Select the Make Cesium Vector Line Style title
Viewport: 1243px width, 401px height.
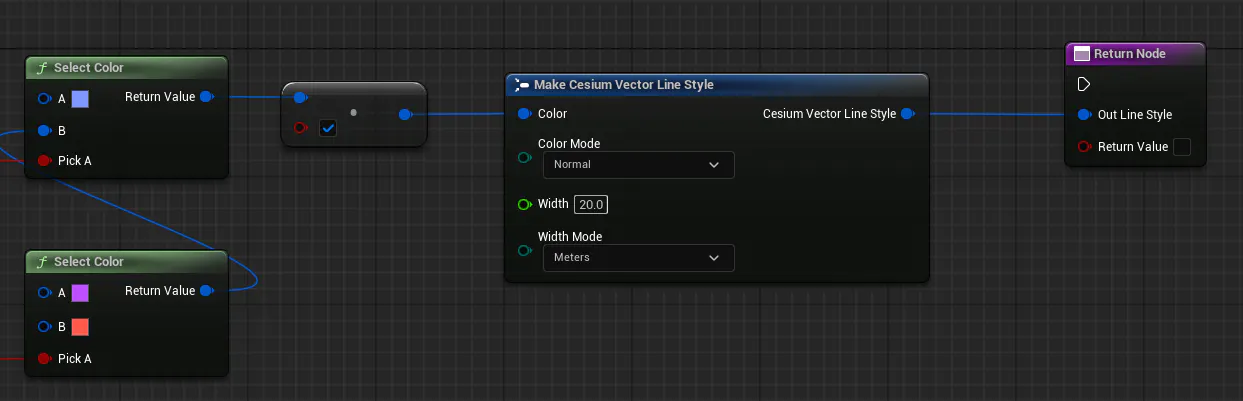click(624, 85)
